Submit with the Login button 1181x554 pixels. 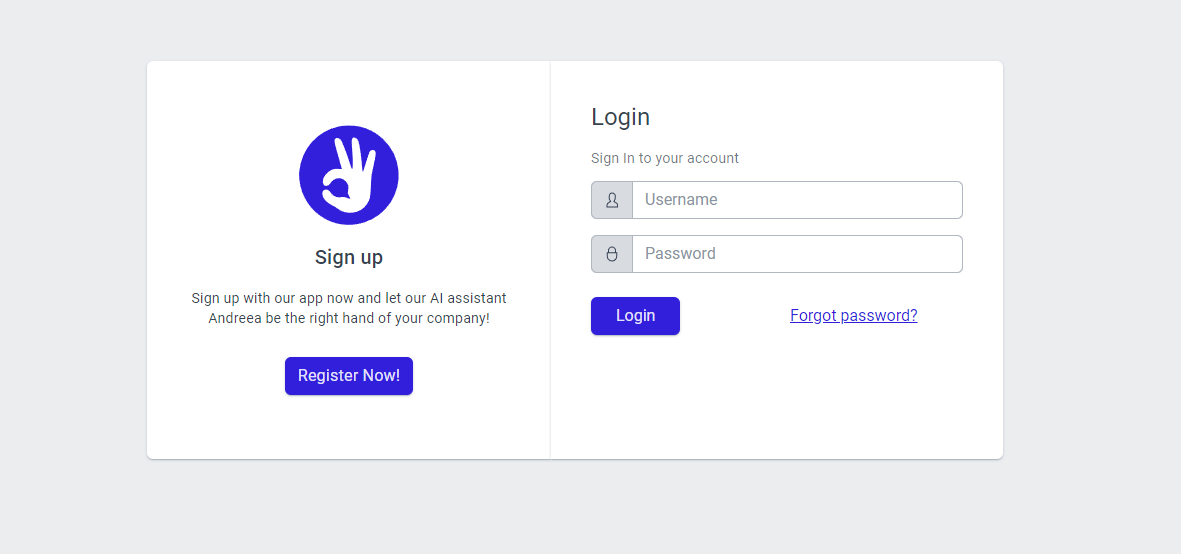[635, 315]
